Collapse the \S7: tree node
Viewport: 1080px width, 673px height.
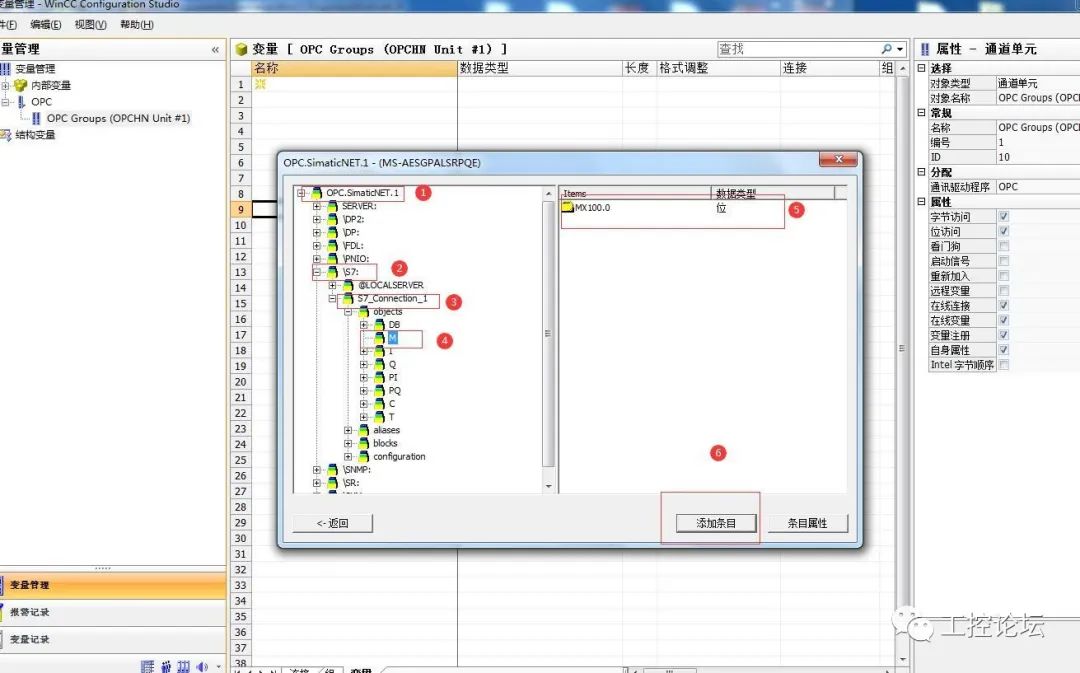(x=317, y=272)
